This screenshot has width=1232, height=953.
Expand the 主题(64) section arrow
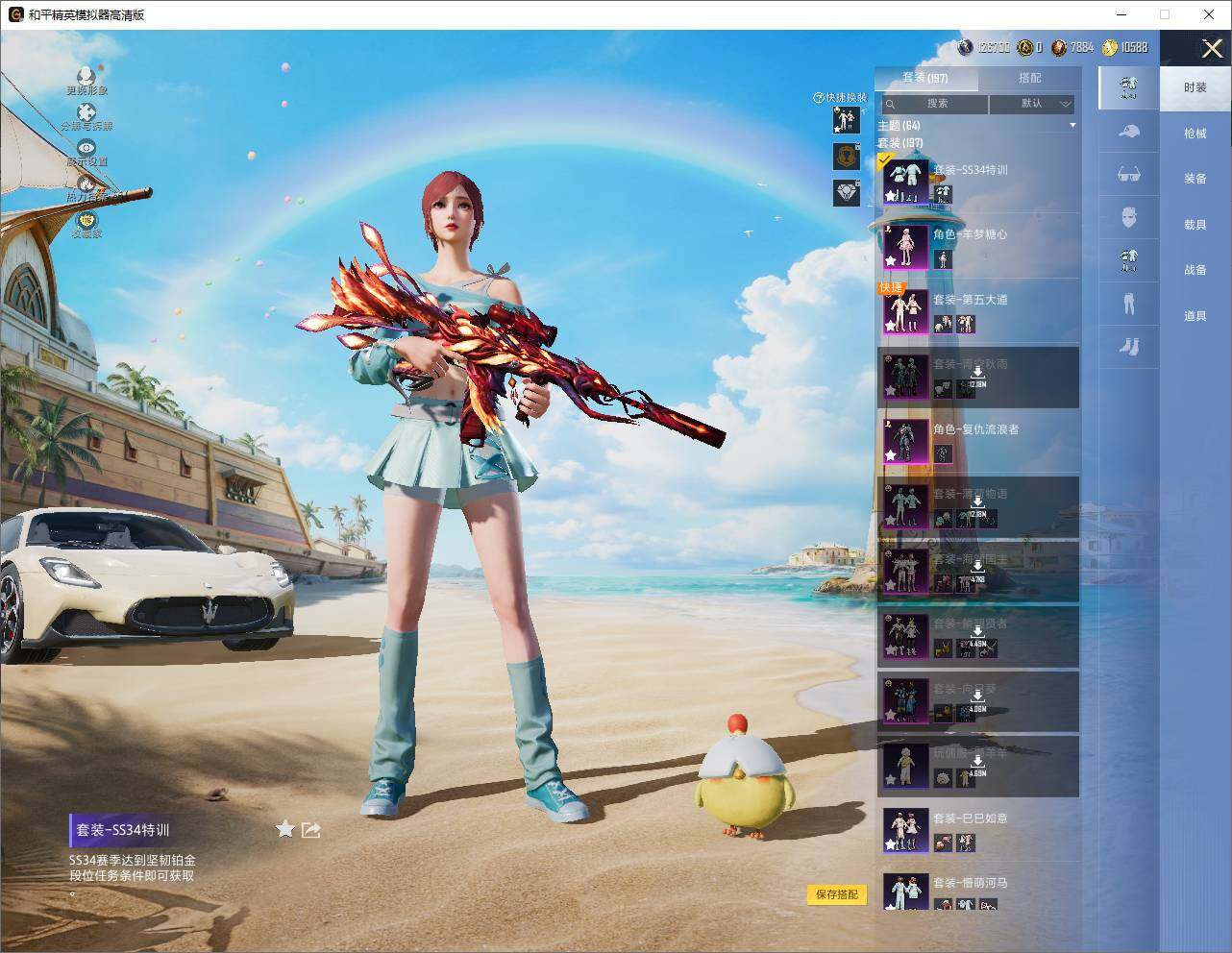(1072, 126)
